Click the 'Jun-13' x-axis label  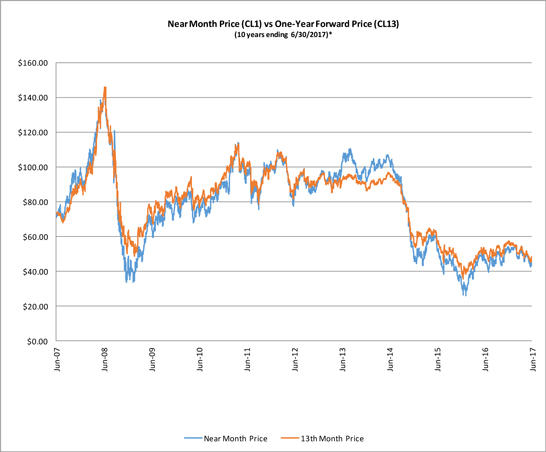point(343,359)
